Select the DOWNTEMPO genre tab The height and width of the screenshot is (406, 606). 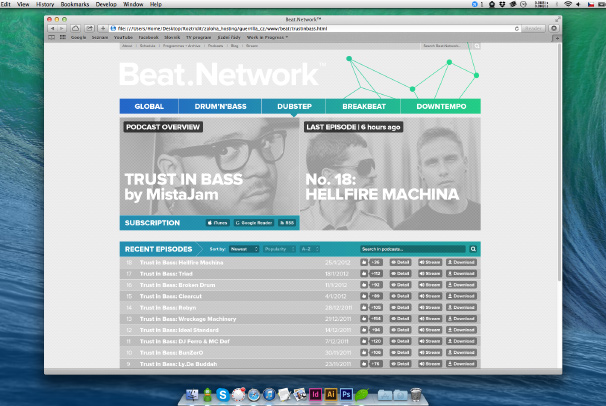click(x=440, y=107)
